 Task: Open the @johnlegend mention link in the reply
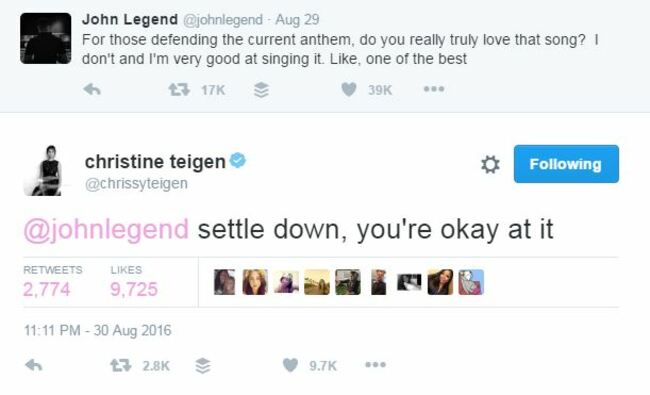tap(106, 230)
